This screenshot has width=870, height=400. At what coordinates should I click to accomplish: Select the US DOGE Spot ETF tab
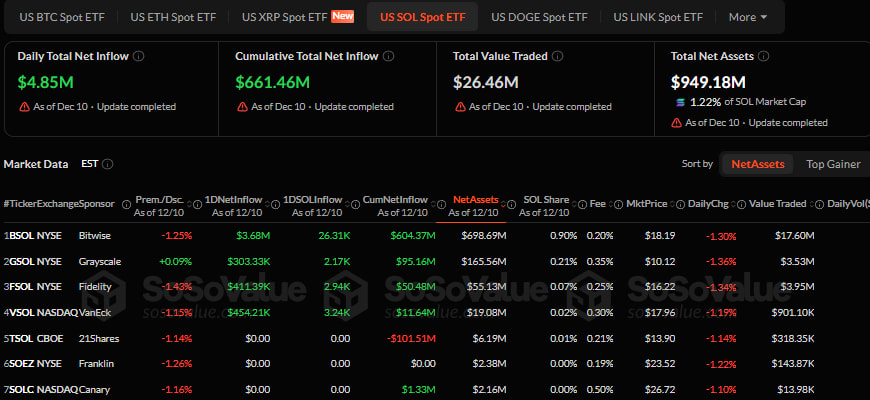539,17
